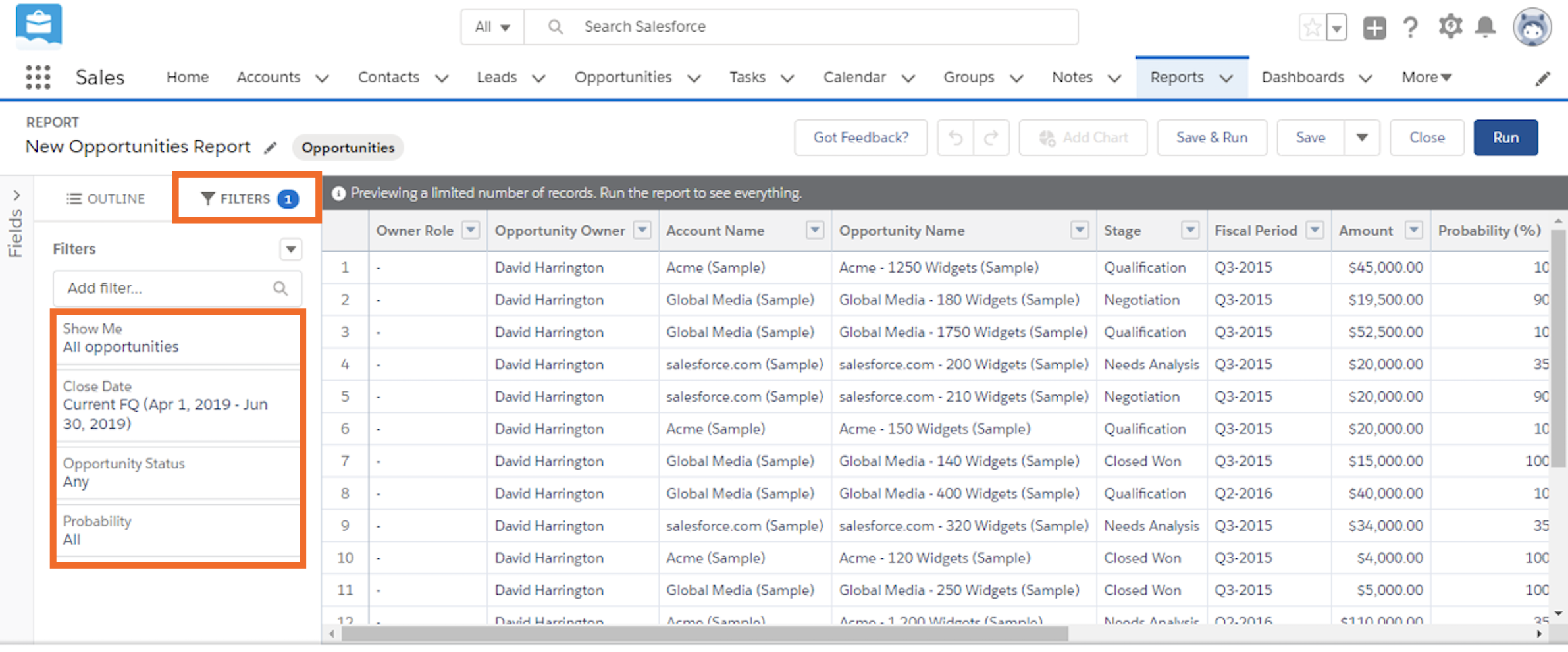Select the $52,500.00 amount cell
Screen dimensions: 1568x652
[x=1380, y=332]
